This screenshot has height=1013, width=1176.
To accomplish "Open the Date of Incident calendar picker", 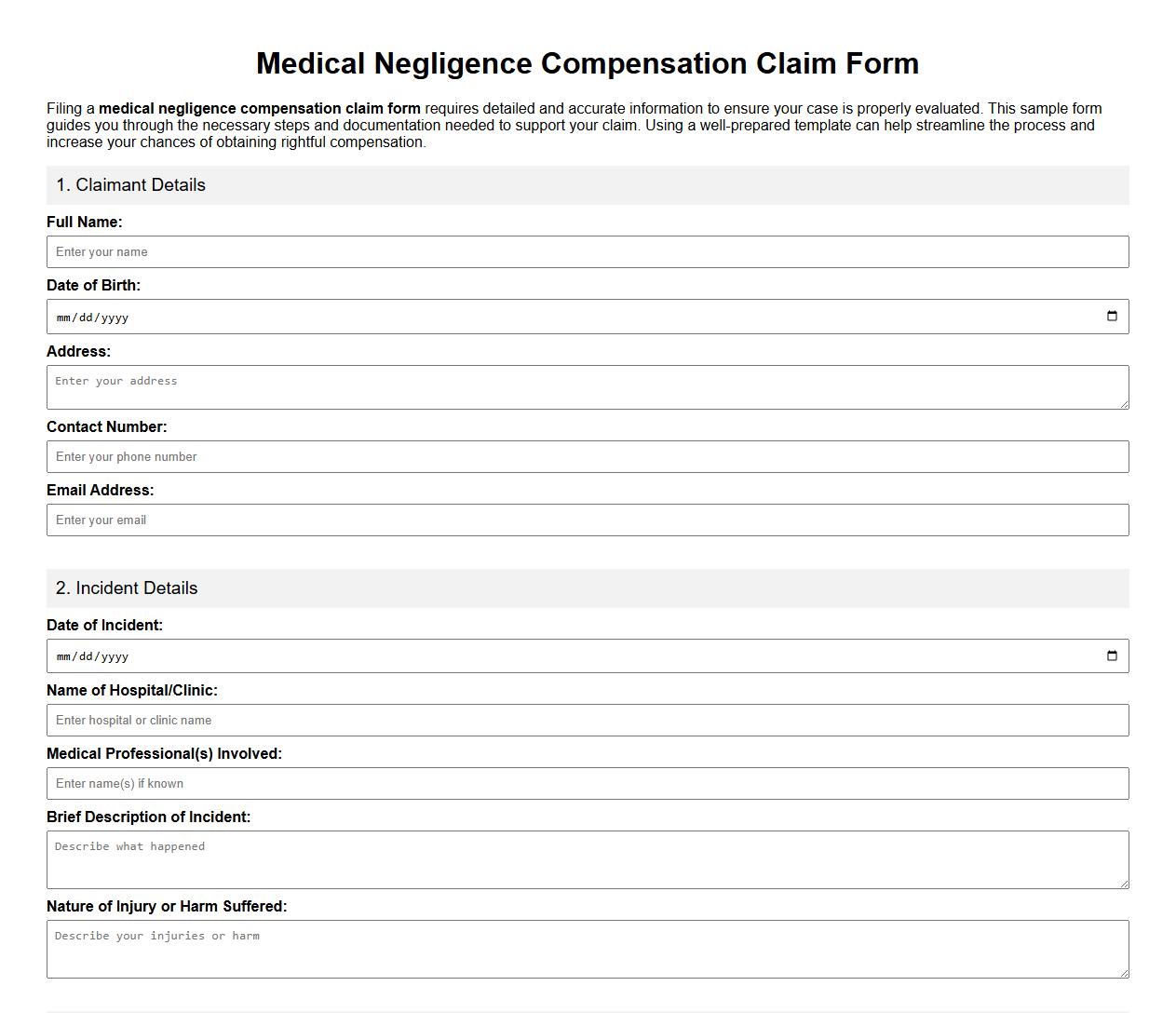I will pyautogui.click(x=1112, y=655).
